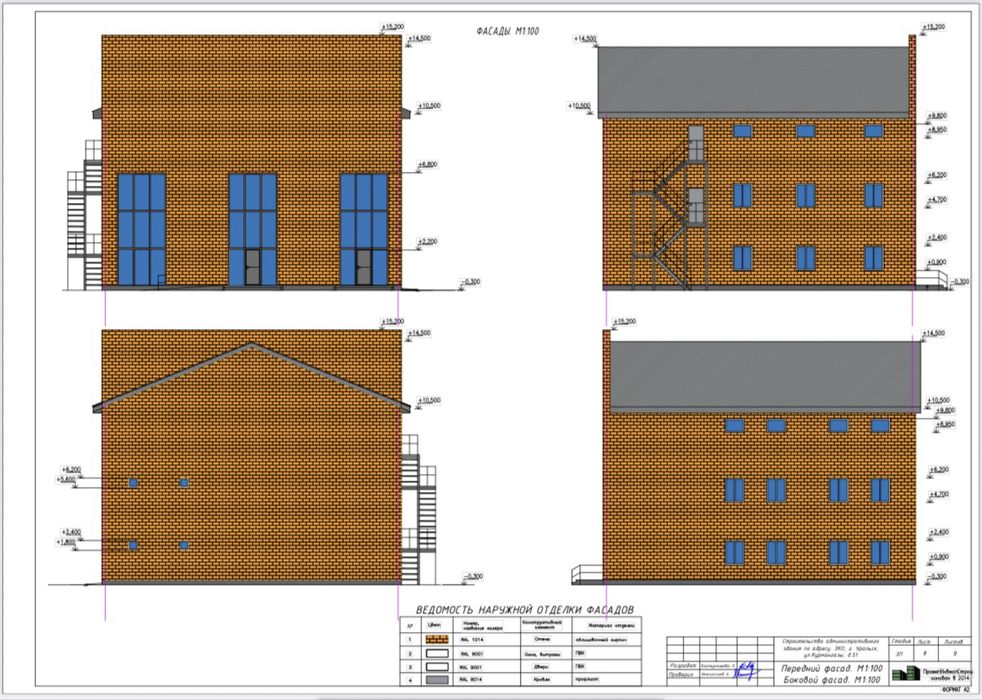
Task: Click the 'Боковой фасад М1:100' title block text
Action: (832, 679)
